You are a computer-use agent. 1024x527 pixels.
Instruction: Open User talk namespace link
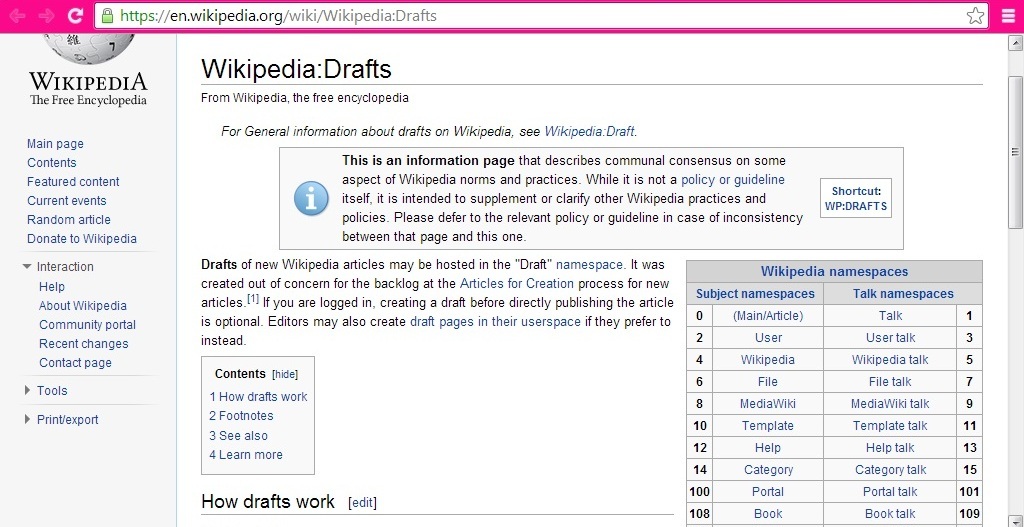[x=891, y=338]
